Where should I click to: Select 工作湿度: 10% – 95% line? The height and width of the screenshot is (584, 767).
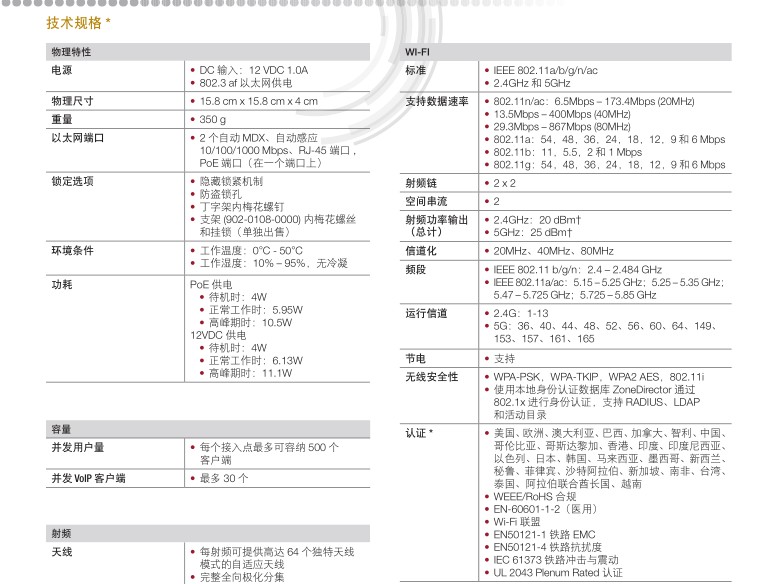click(x=273, y=263)
